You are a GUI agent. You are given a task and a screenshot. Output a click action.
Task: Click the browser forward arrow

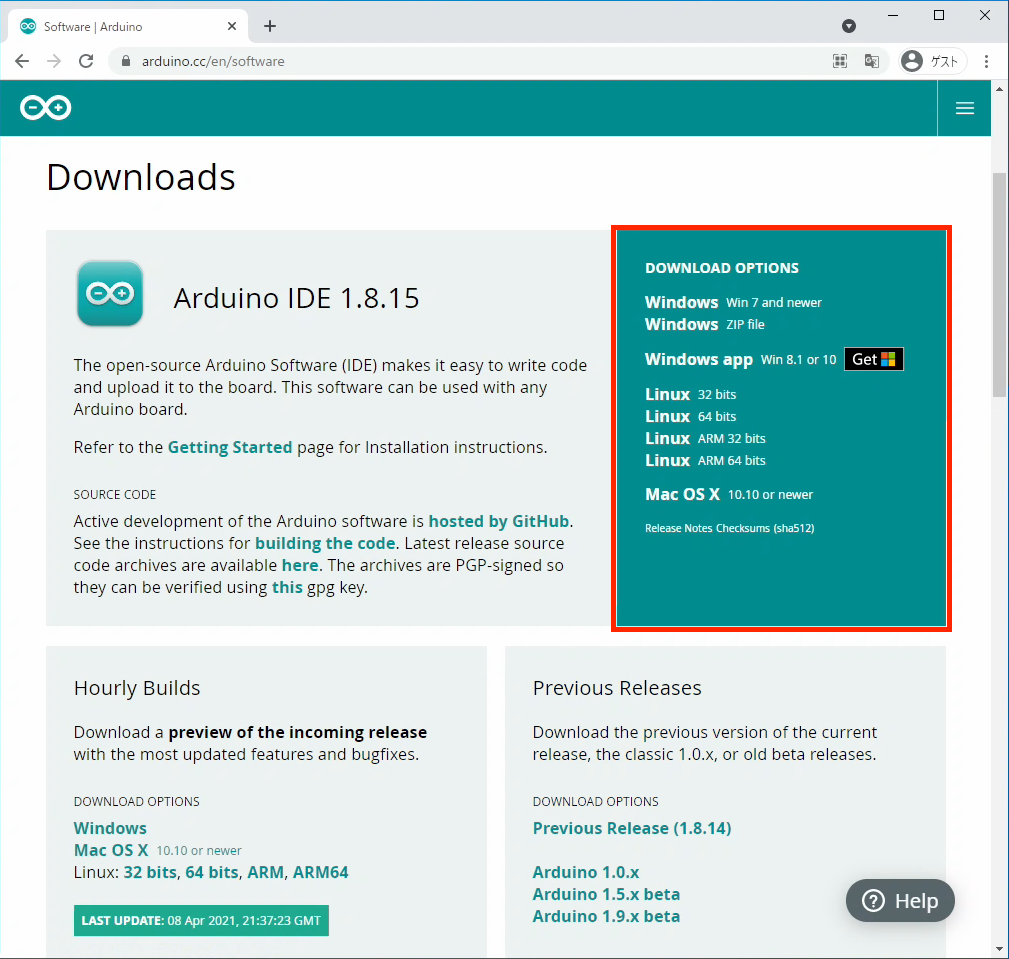tap(54, 61)
